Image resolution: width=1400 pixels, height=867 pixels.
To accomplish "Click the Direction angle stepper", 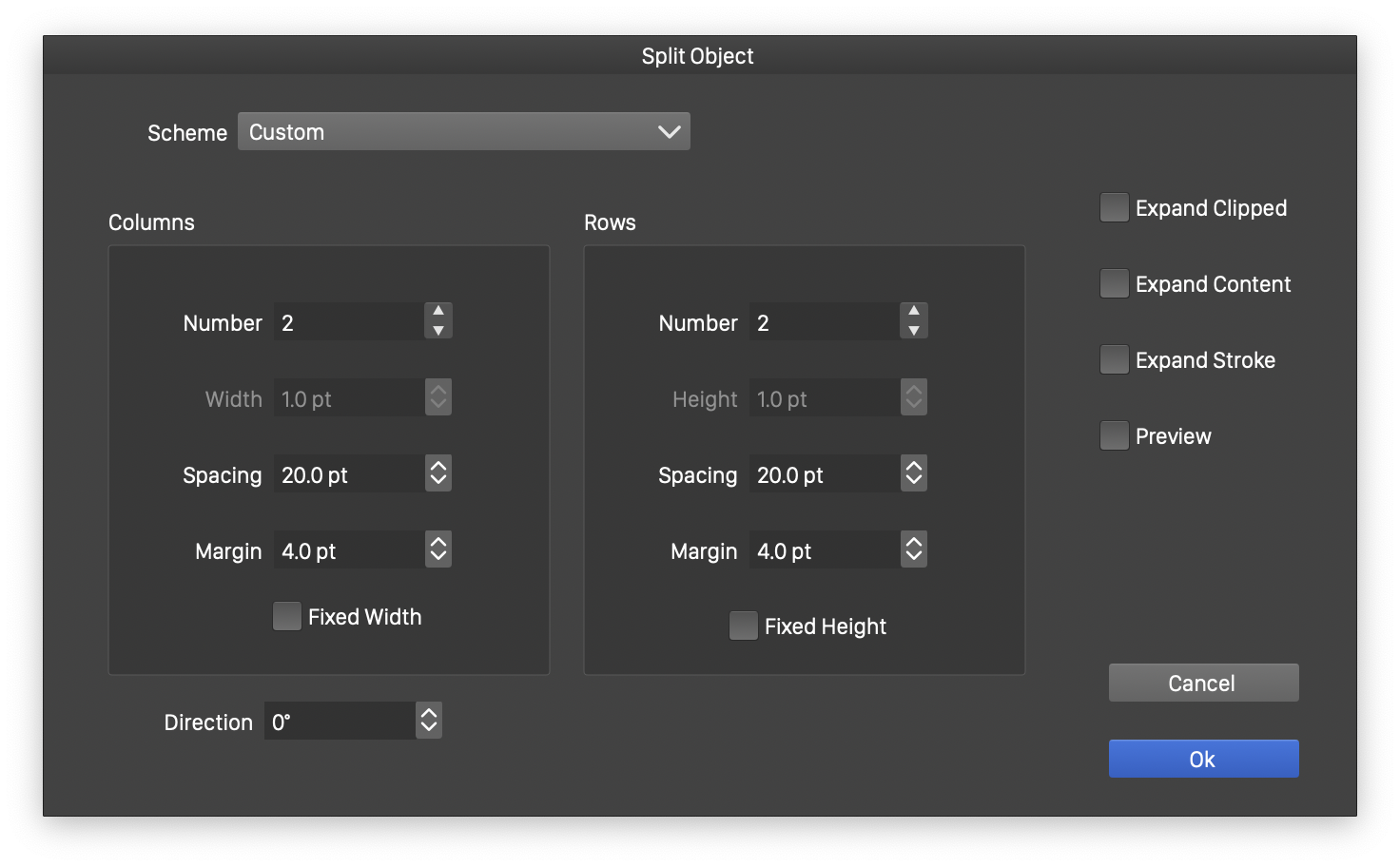I will 429,721.
